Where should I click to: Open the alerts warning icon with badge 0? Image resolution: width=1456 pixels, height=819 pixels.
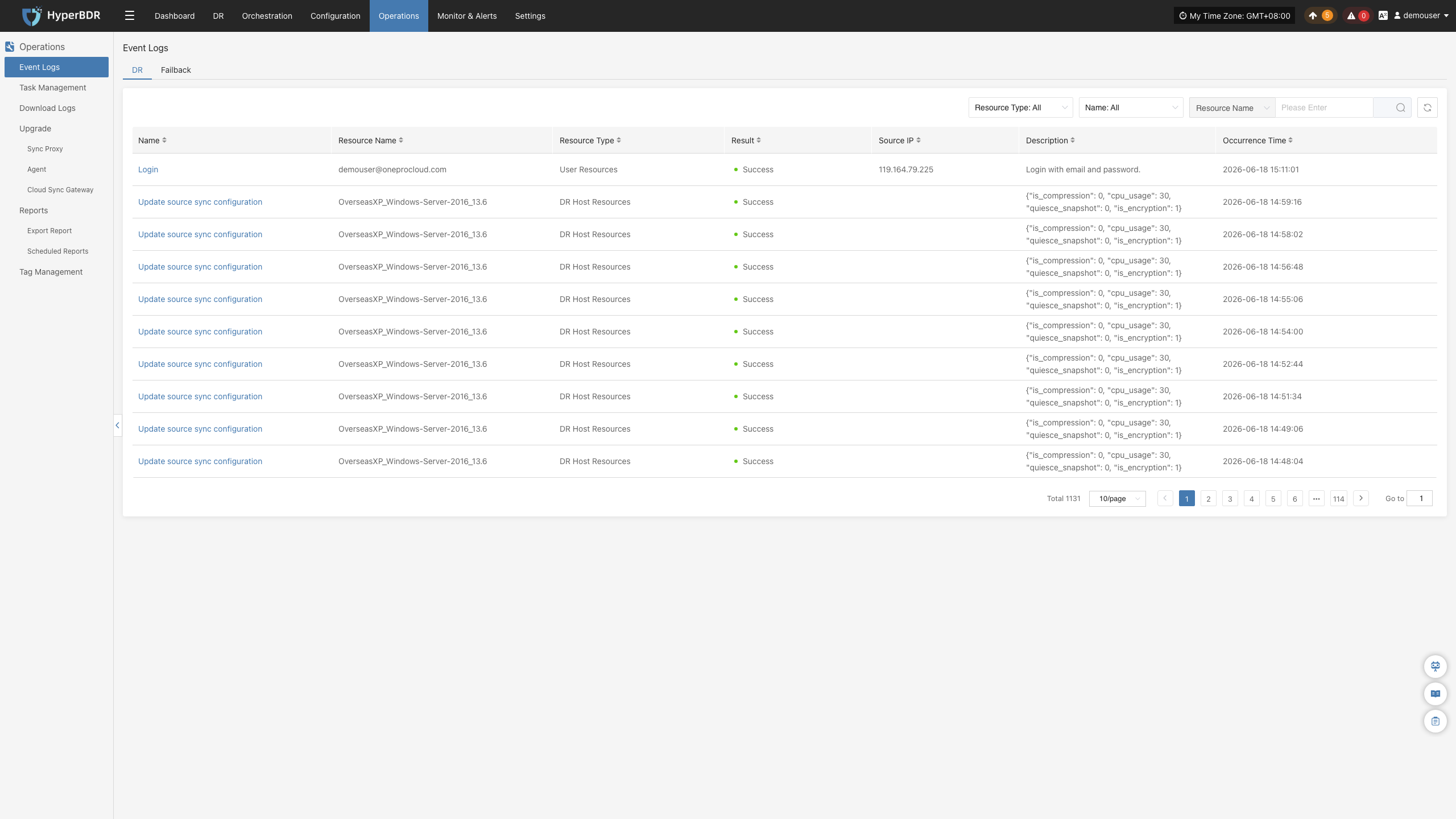[x=1357, y=16]
